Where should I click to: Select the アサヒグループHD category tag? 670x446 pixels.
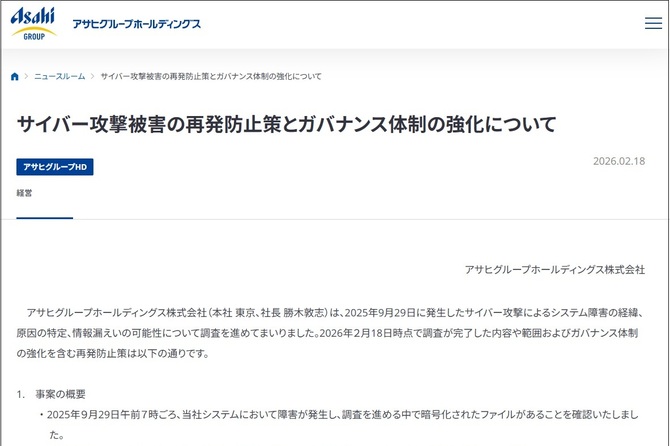pos(55,167)
